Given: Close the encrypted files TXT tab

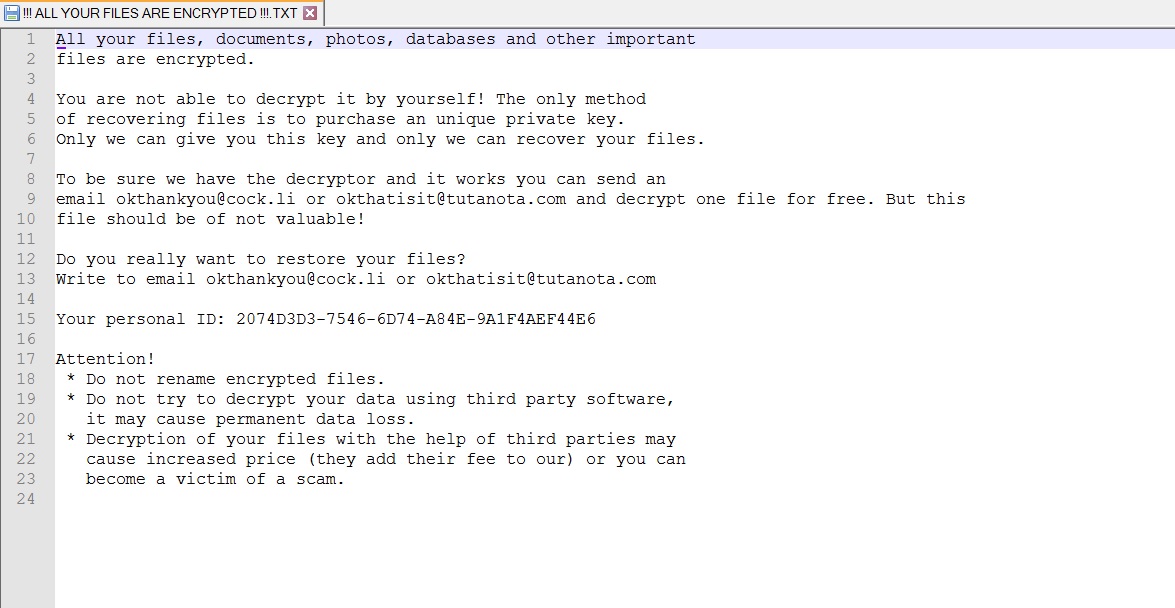Looking at the screenshot, I should [310, 13].
